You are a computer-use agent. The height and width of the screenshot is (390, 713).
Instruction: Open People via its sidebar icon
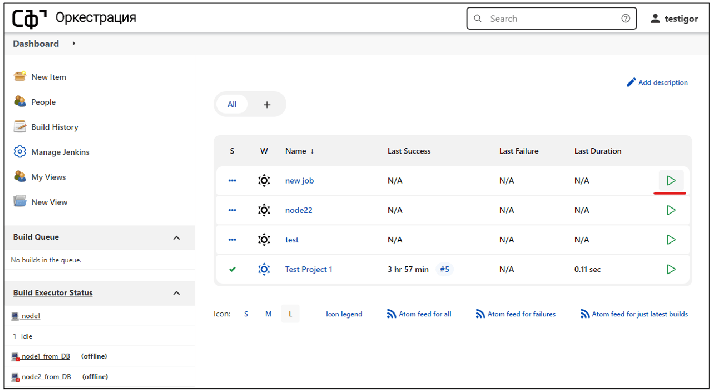click(x=20, y=101)
